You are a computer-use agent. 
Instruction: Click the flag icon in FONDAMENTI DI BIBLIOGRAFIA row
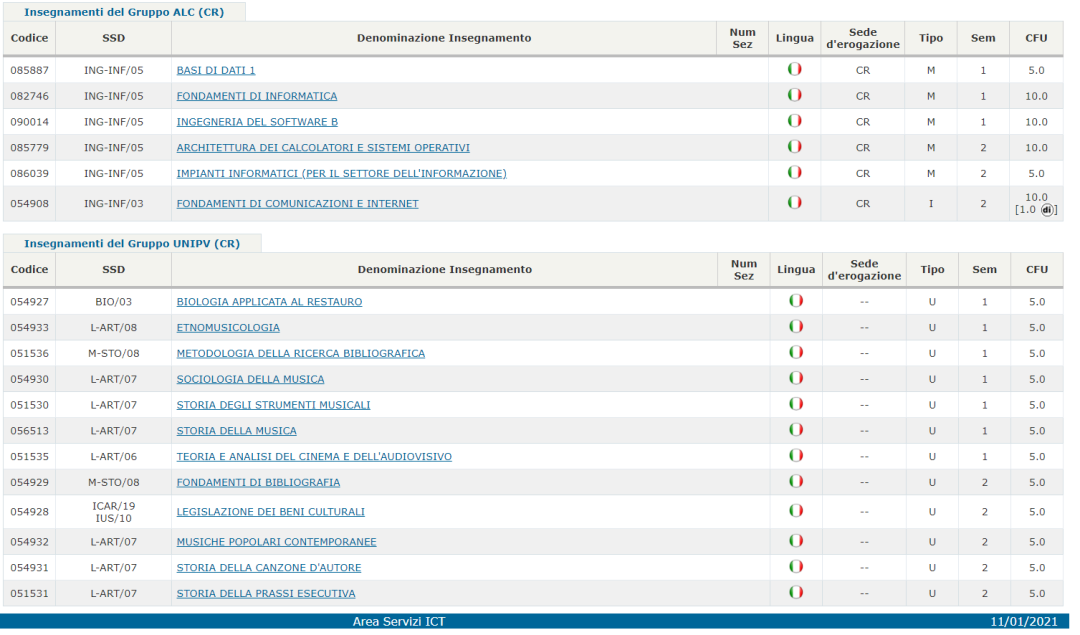point(796,481)
